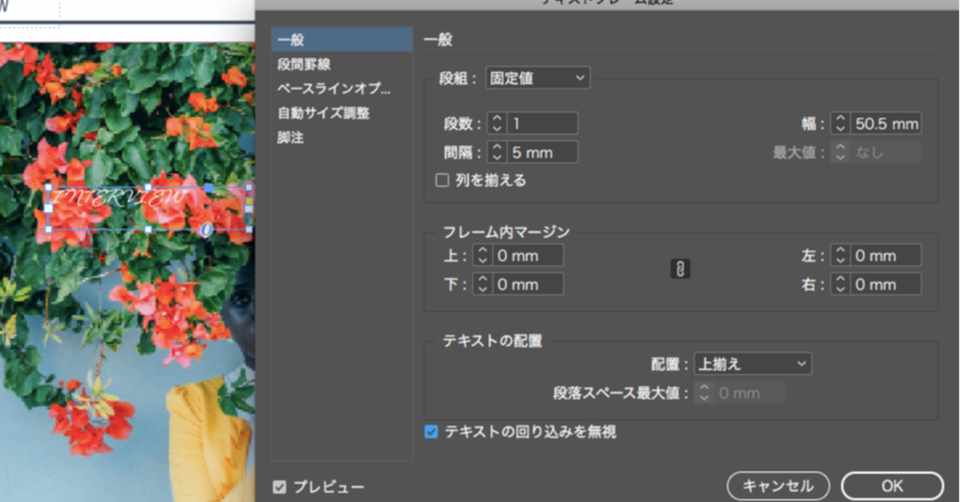960x502 pixels.
Task: Click the 間隔 stepper arrows
Action: pyautogui.click(x=497, y=152)
